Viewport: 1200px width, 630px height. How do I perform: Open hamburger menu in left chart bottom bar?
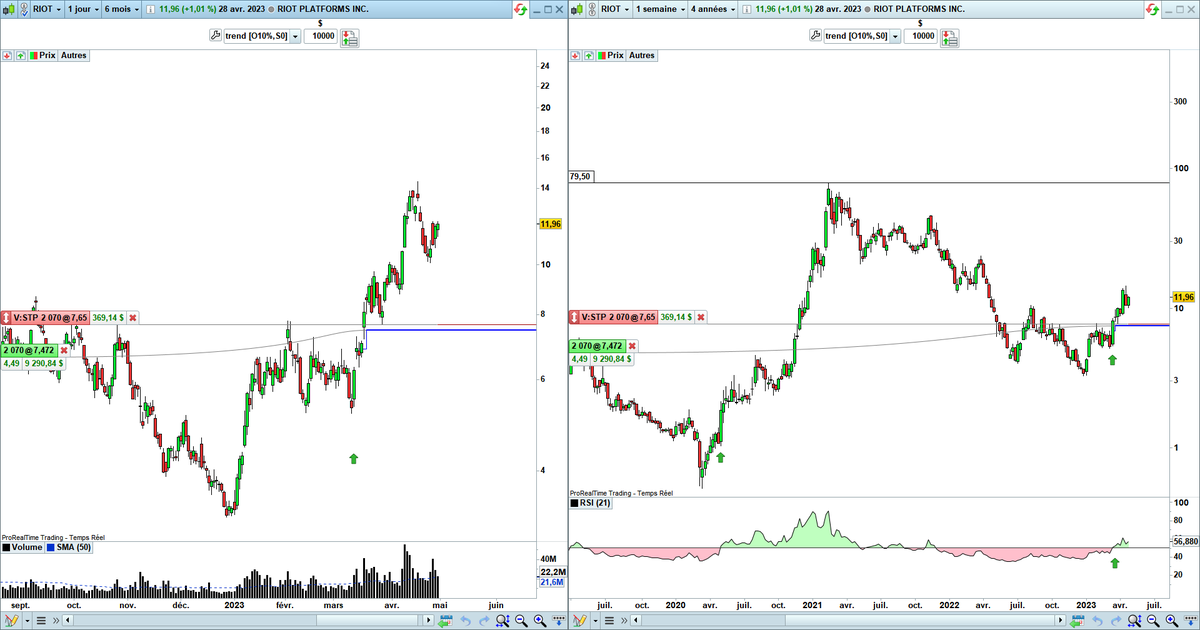[41, 620]
